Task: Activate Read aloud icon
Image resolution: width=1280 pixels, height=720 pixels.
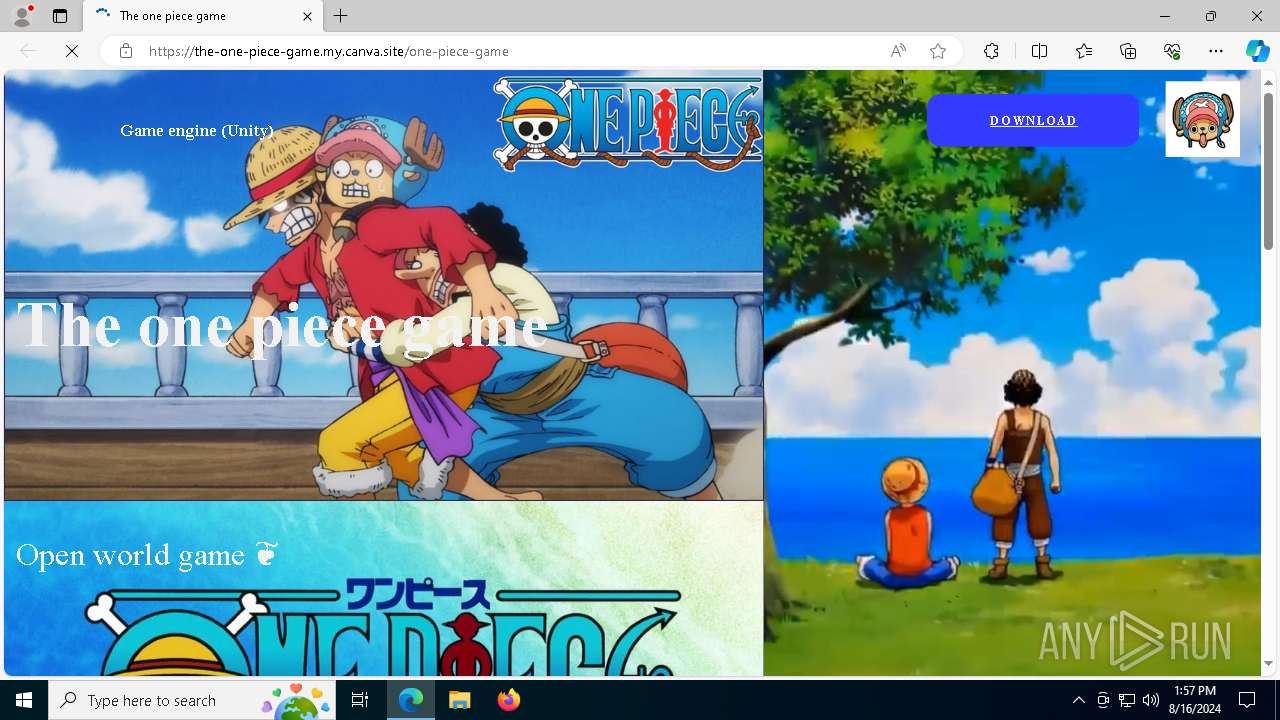Action: pos(898,51)
